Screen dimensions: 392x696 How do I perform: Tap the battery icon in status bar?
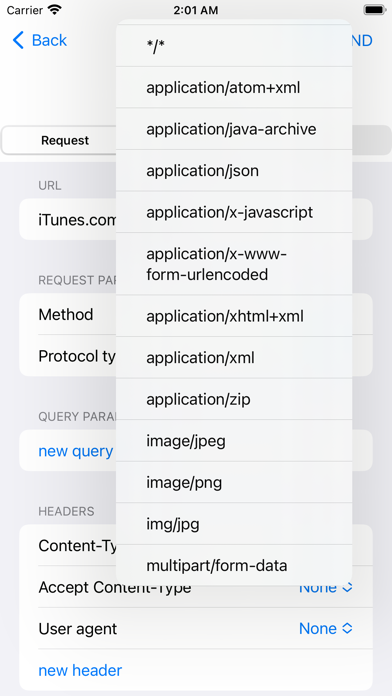click(374, 10)
